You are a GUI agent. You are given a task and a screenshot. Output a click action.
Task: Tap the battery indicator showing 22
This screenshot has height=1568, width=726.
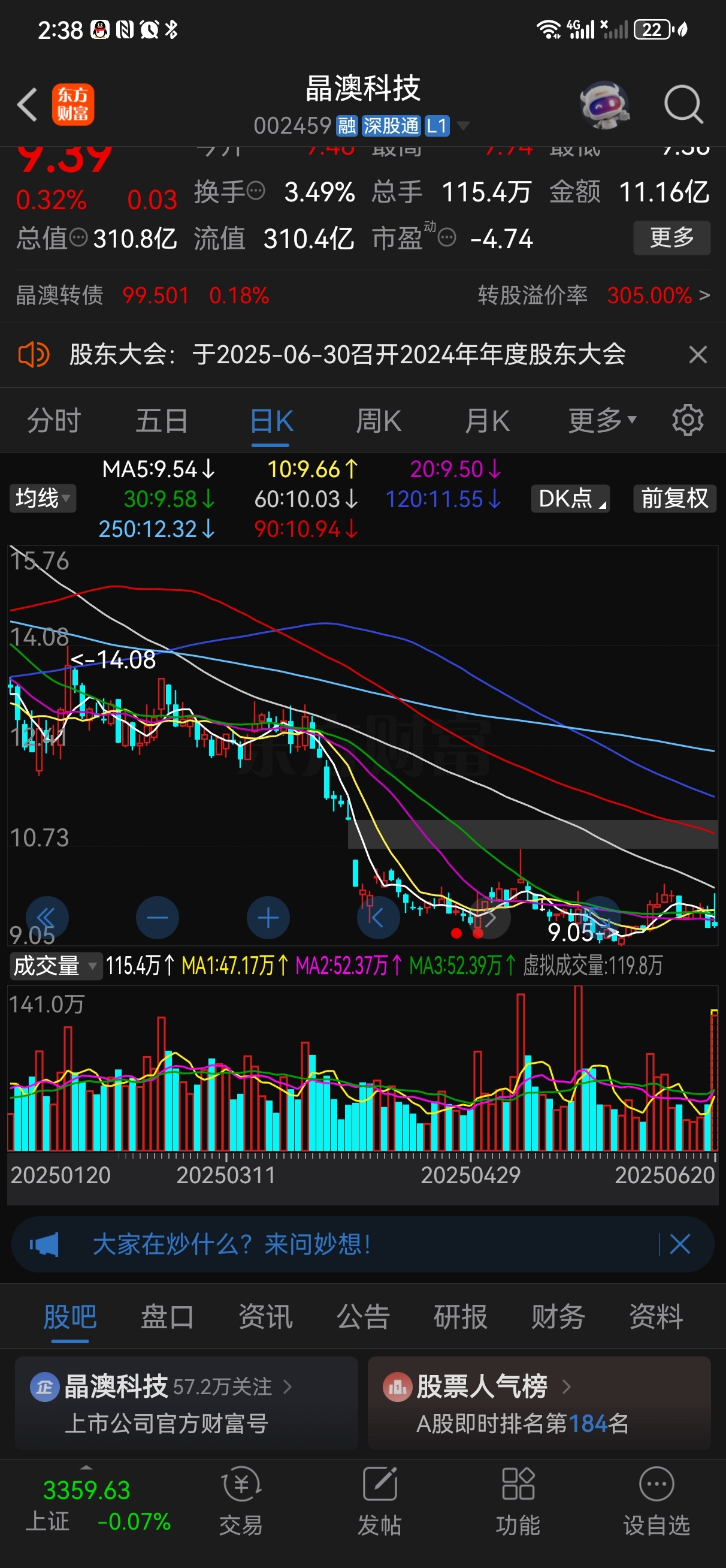pyautogui.click(x=653, y=29)
